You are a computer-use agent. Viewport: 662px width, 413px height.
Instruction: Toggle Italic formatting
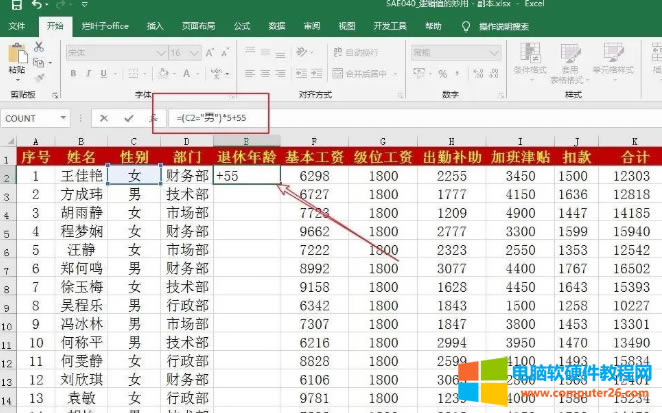pyautogui.click(x=90, y=72)
